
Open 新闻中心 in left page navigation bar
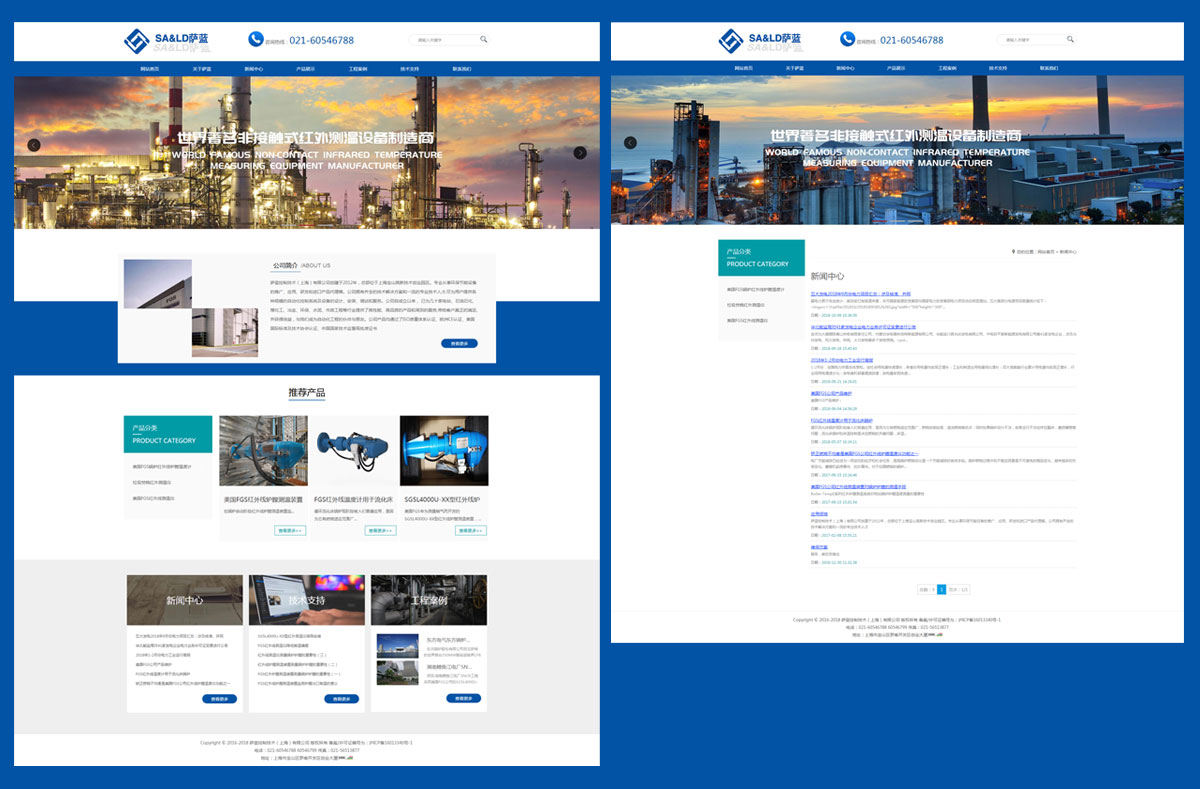pos(254,69)
